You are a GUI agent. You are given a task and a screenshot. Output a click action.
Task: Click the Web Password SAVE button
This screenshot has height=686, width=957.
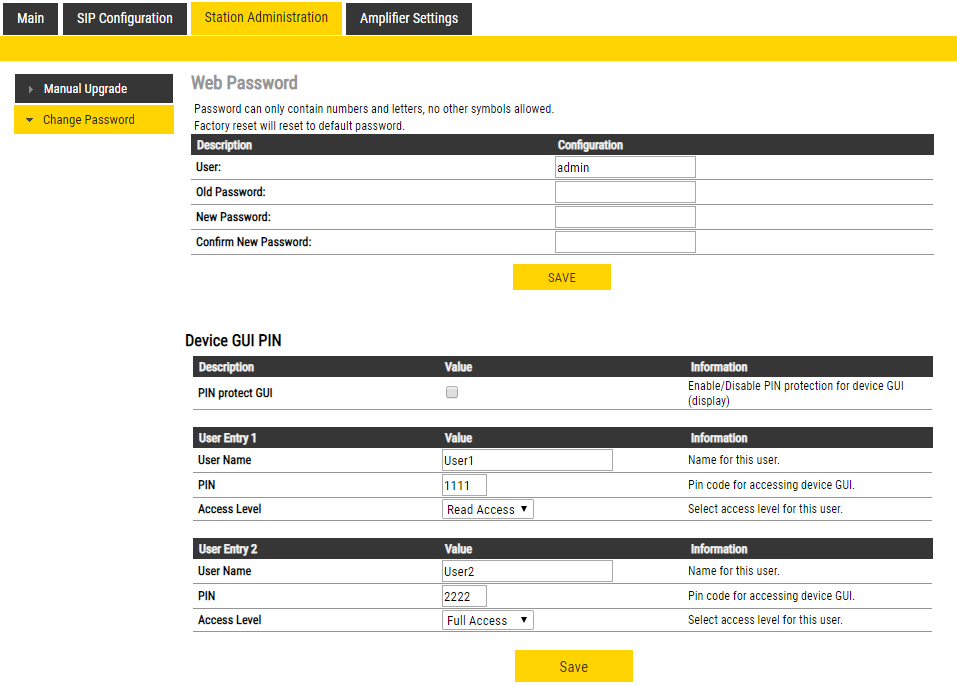(561, 277)
